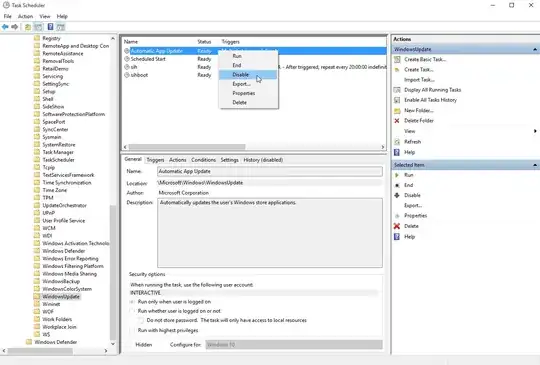Click the blue Help toolbar icon

(x=50, y=27)
